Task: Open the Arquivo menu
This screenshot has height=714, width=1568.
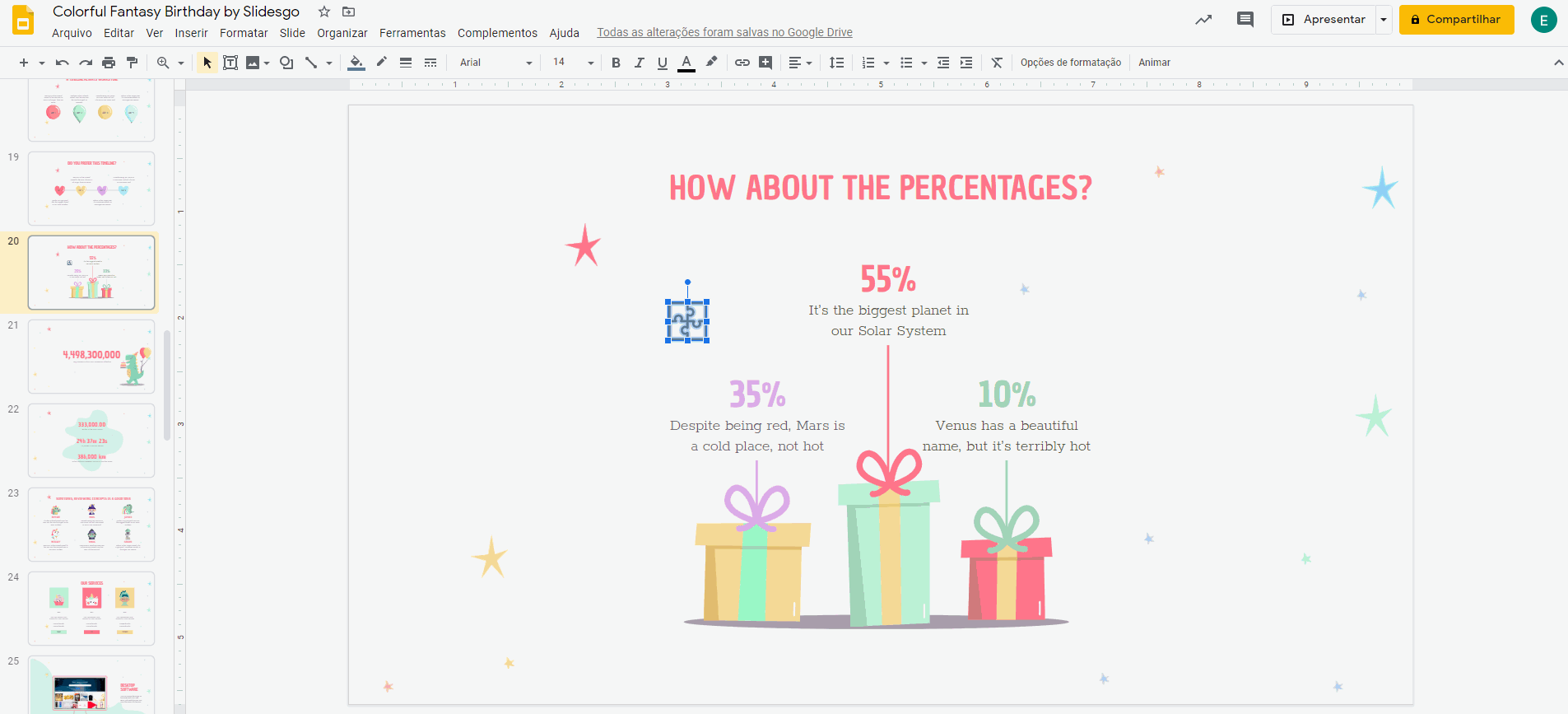Action: [x=72, y=33]
